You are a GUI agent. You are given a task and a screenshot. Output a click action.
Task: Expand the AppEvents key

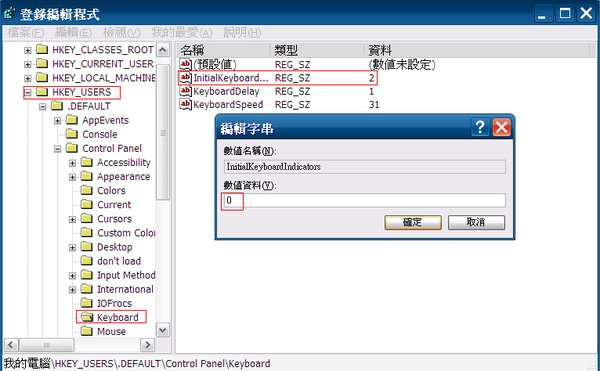(57, 121)
